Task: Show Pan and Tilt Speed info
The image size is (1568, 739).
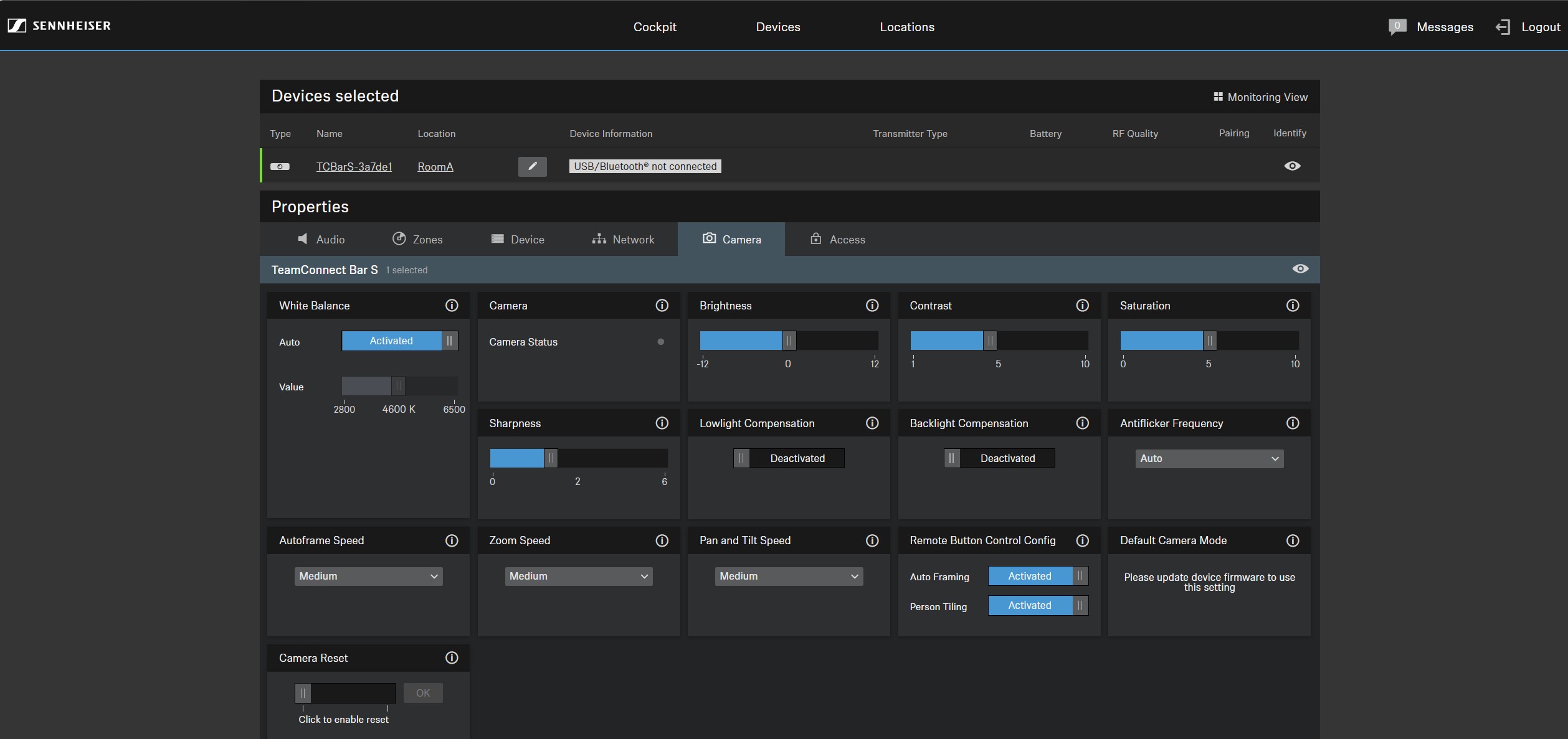Action: pyautogui.click(x=872, y=540)
